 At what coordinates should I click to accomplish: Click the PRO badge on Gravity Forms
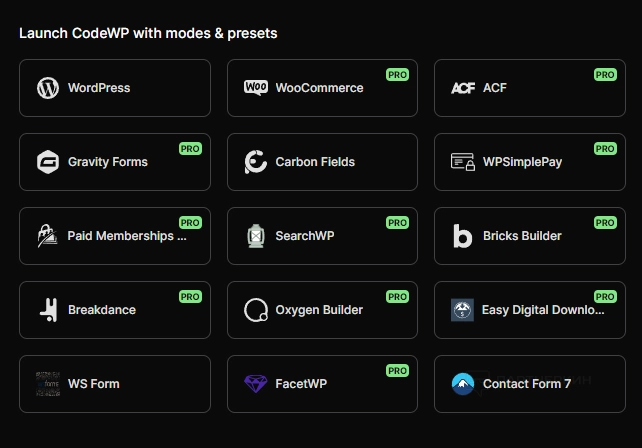(190, 149)
